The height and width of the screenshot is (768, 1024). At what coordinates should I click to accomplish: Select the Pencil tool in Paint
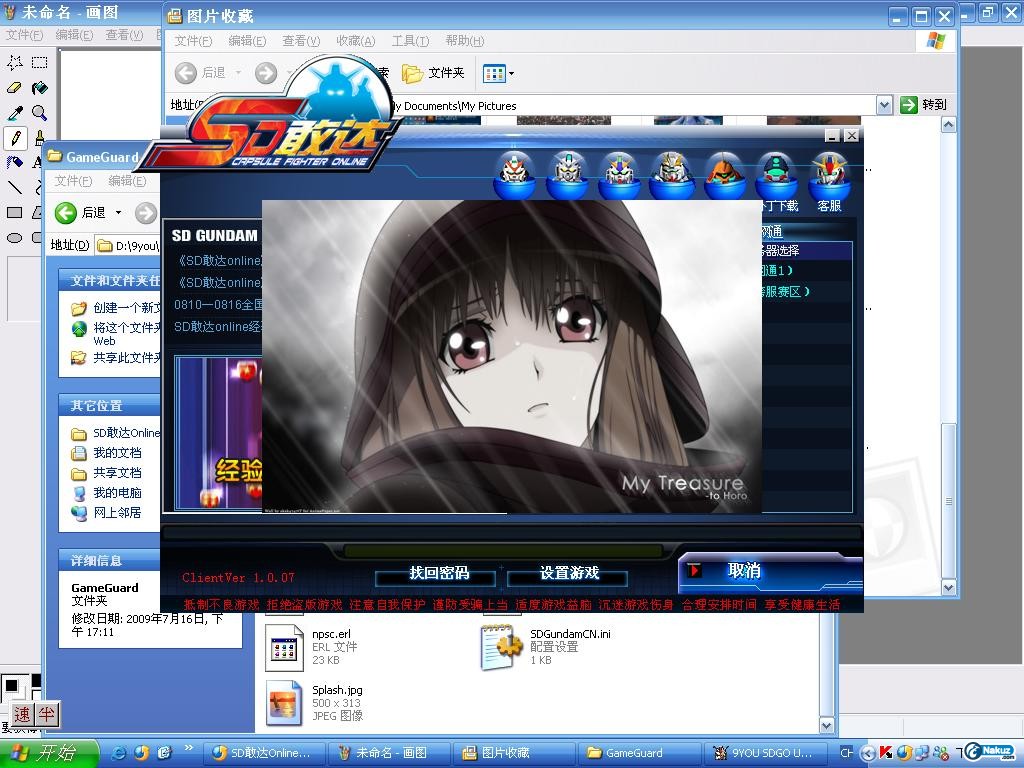(x=14, y=138)
